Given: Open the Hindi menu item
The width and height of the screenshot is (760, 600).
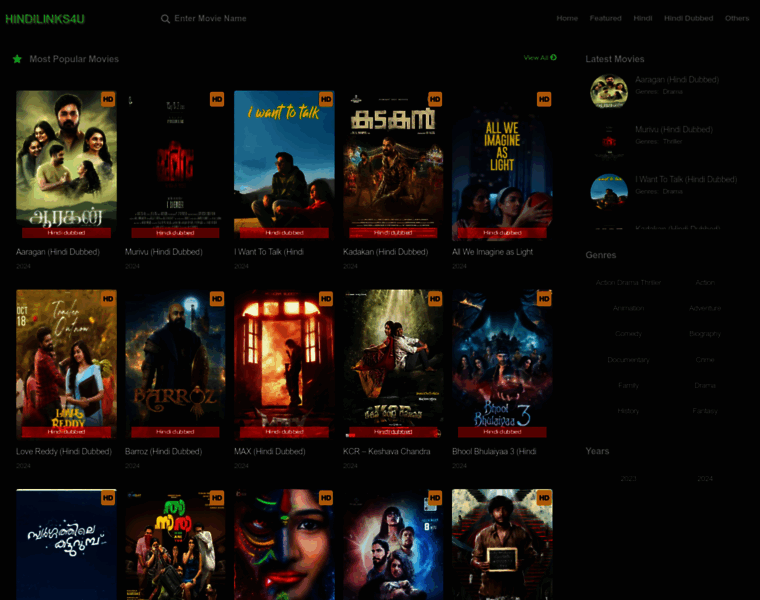Looking at the screenshot, I should [643, 18].
